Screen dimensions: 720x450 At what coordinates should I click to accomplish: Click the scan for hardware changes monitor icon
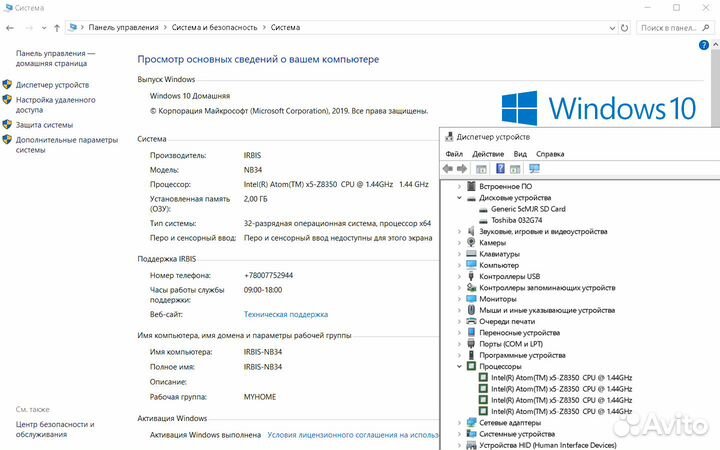pyautogui.click(x=534, y=169)
